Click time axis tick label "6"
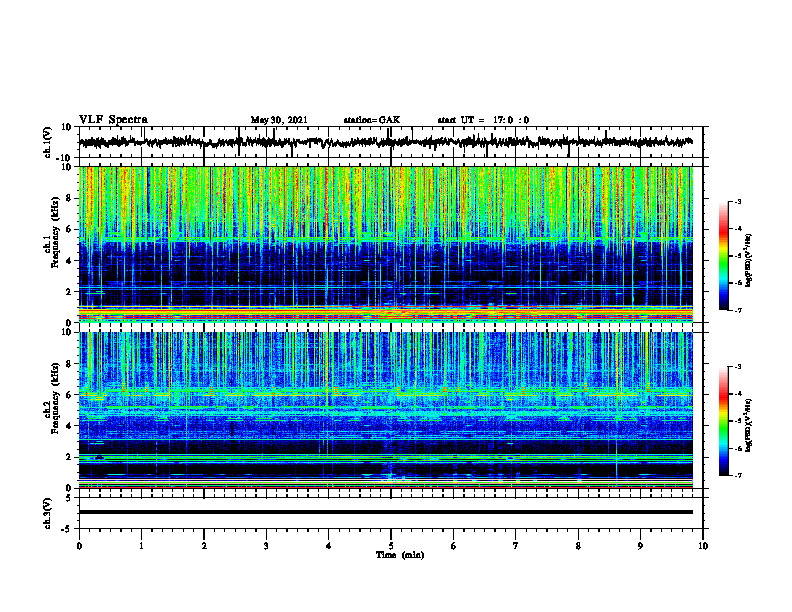Viewport: 792px width, 612px height. pos(454,546)
